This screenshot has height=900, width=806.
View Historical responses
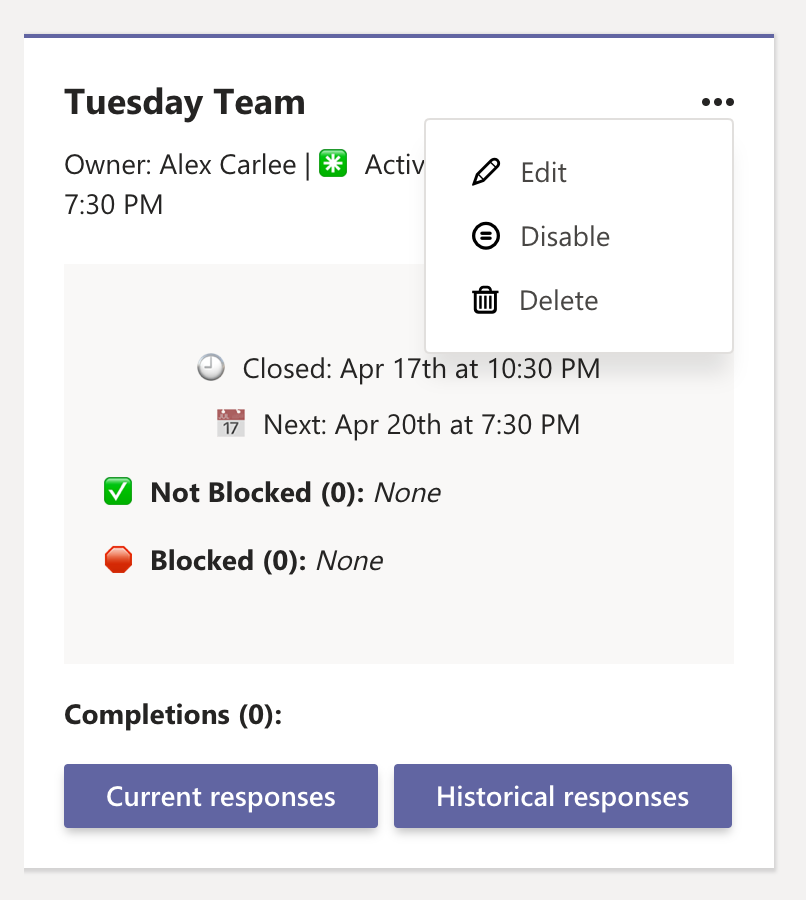pos(563,796)
